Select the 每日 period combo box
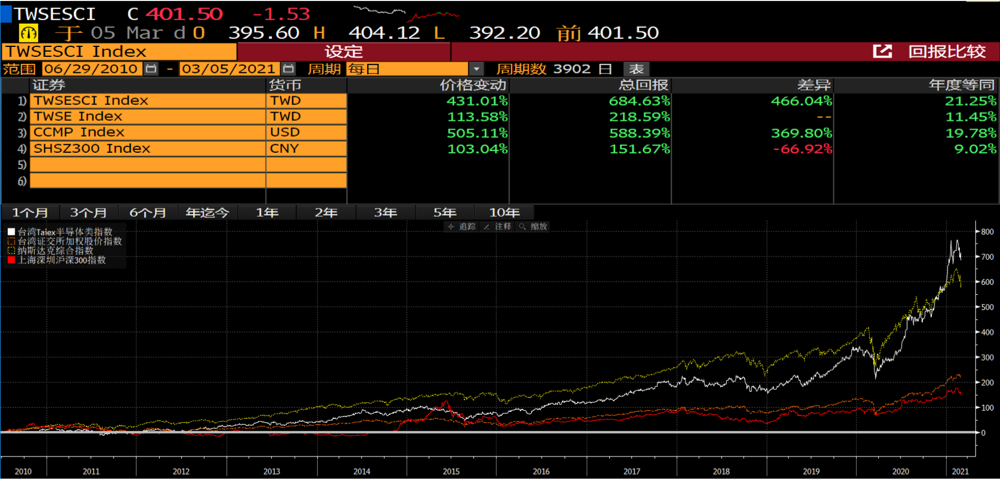The image size is (1000, 479). point(408,69)
